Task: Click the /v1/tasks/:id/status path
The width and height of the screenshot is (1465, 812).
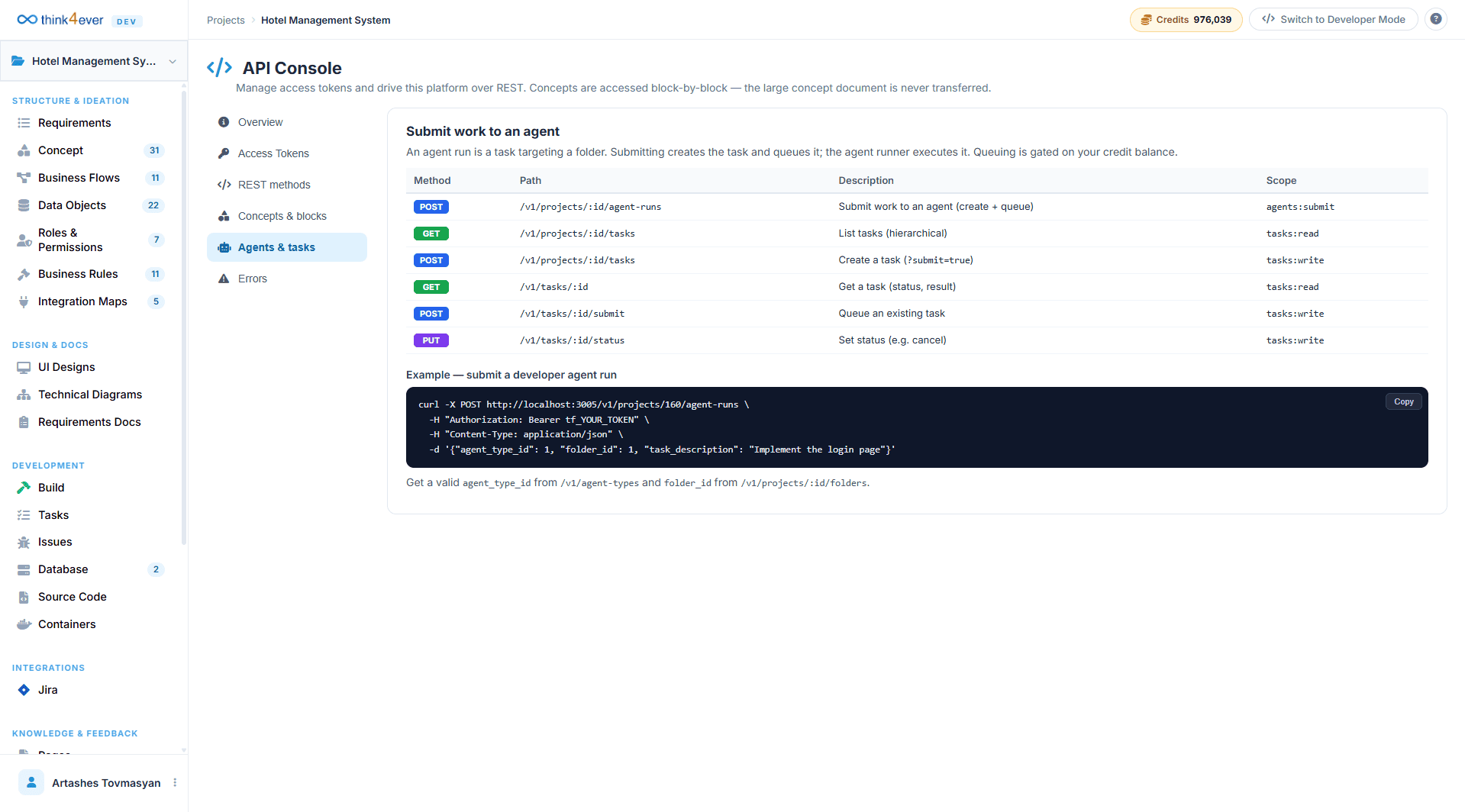Action: coord(572,340)
